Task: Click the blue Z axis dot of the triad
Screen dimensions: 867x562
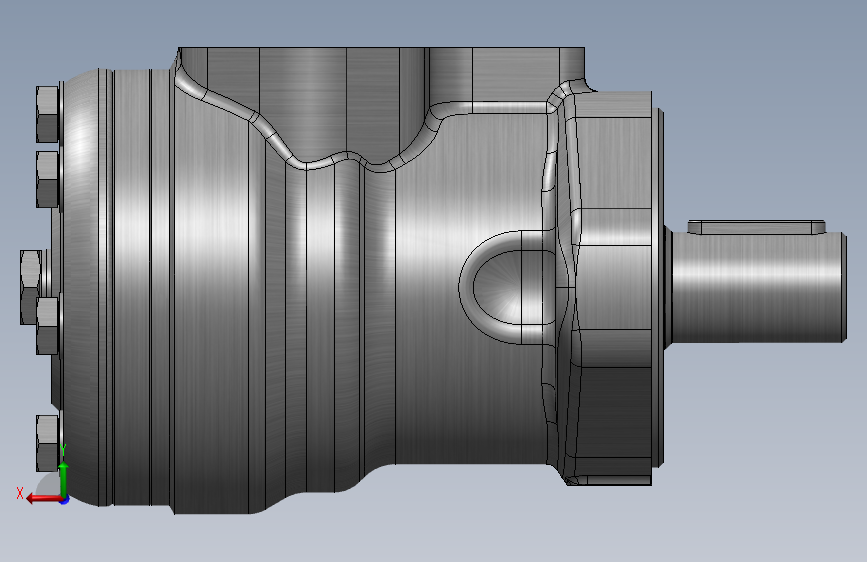Action: [x=65, y=501]
